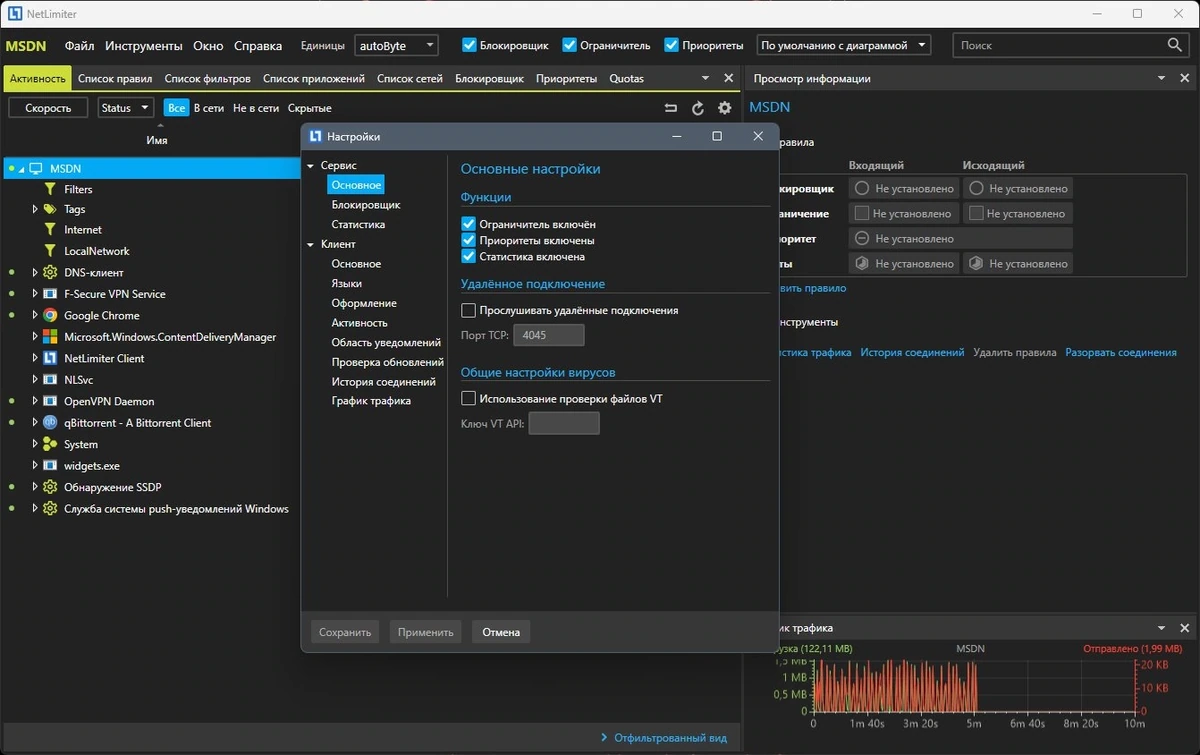Click the collapse rows icon beside refresh
Viewport: 1200px width, 755px height.
670,108
